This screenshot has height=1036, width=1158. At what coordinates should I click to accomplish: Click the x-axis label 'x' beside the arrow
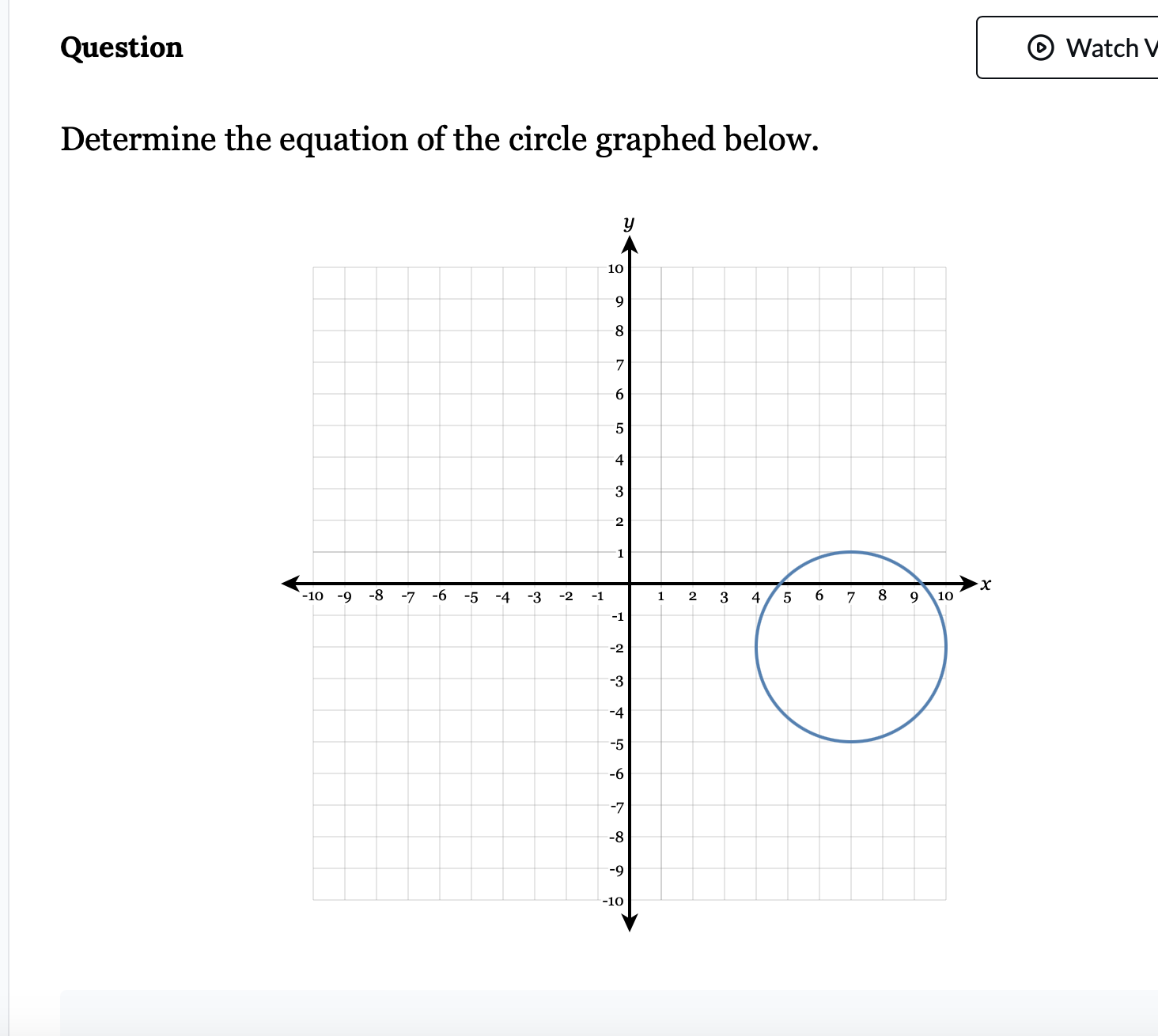coord(985,582)
